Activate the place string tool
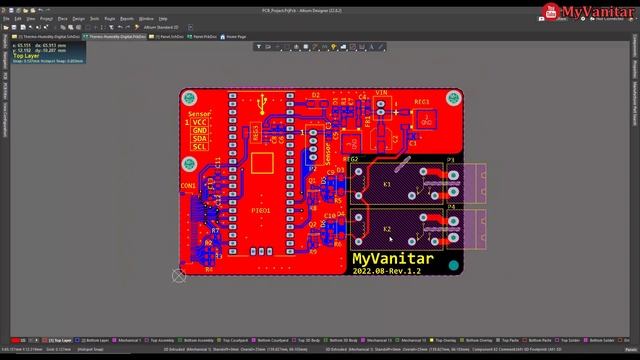Viewport: 640px width, 360px height. tap(371, 47)
